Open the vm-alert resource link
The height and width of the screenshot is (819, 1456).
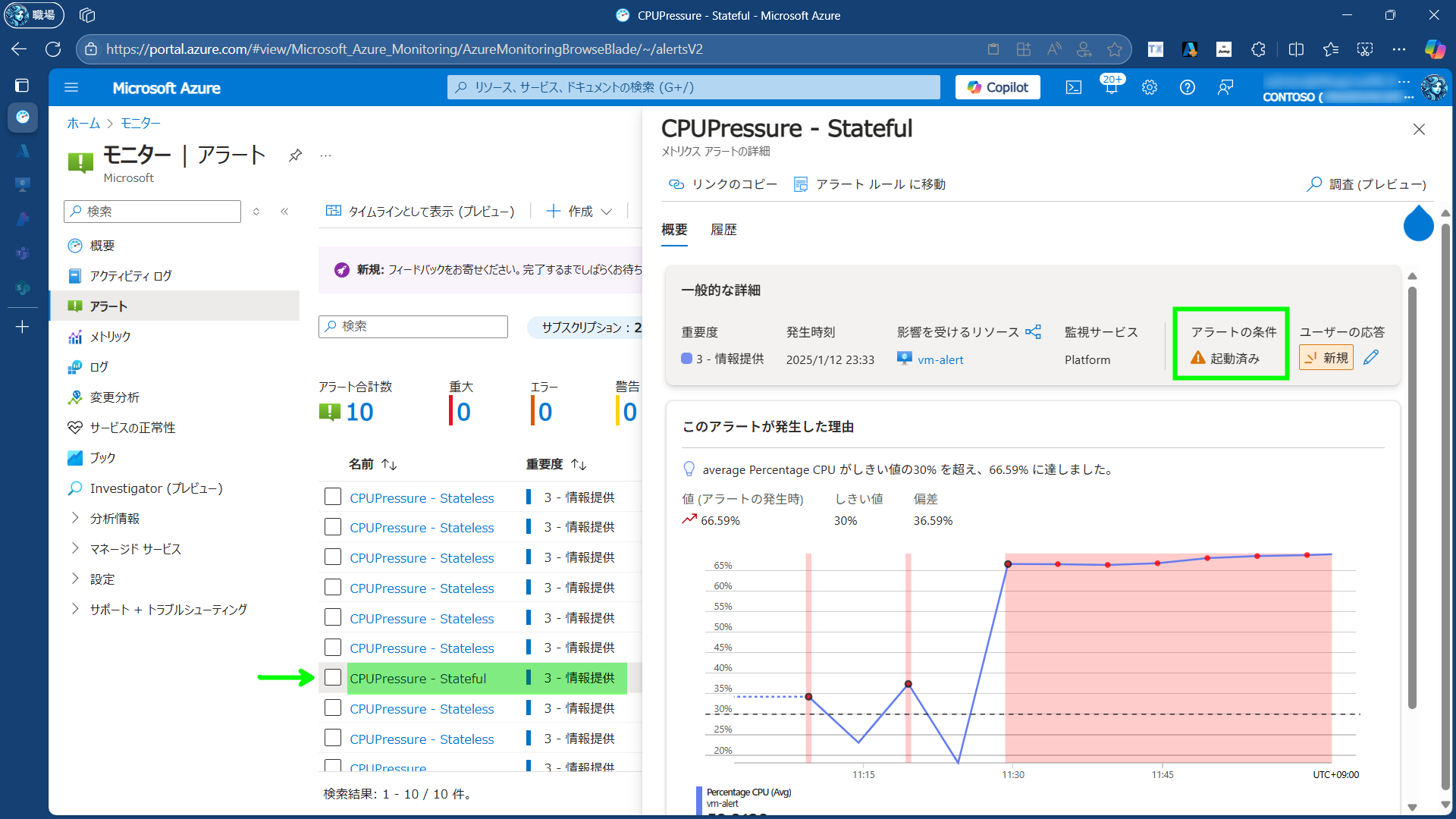click(x=940, y=360)
